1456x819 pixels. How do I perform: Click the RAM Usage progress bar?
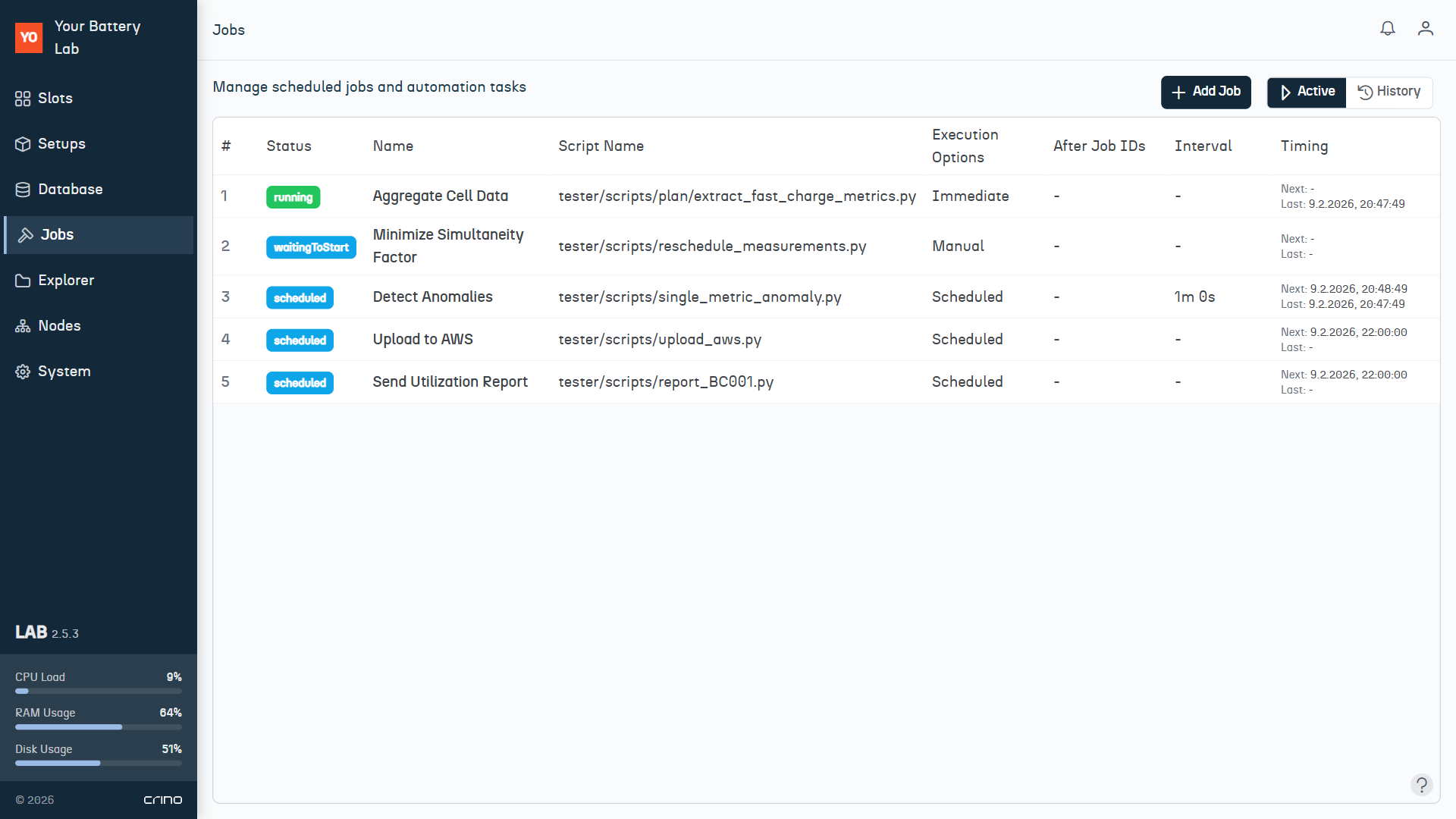coord(99,727)
